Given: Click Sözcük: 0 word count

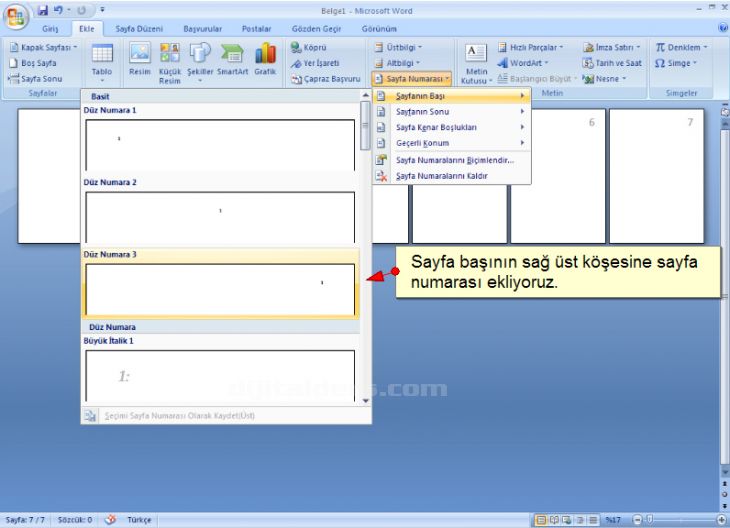Looking at the screenshot, I should (x=75, y=520).
